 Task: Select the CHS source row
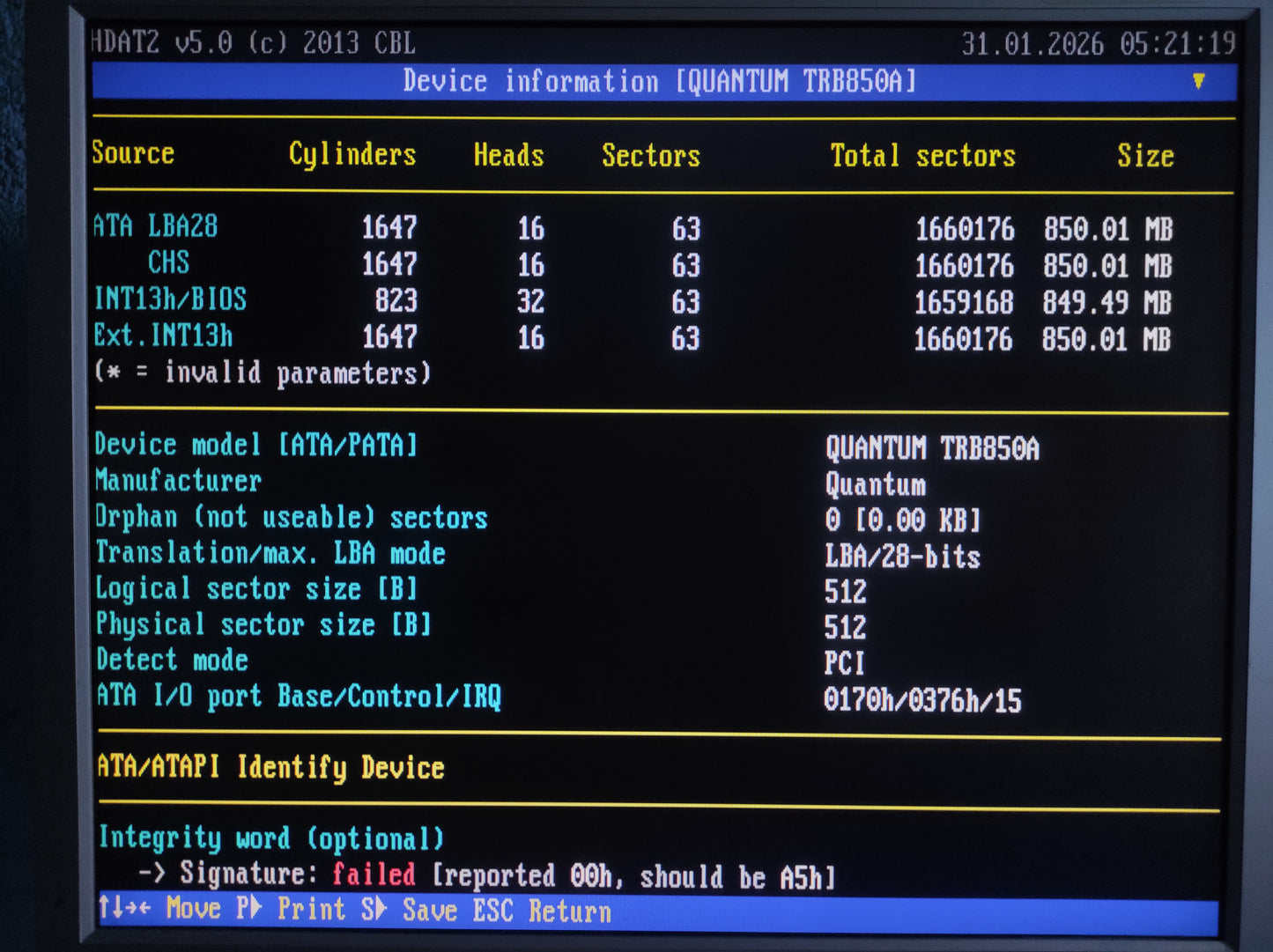pyautogui.click(x=167, y=263)
